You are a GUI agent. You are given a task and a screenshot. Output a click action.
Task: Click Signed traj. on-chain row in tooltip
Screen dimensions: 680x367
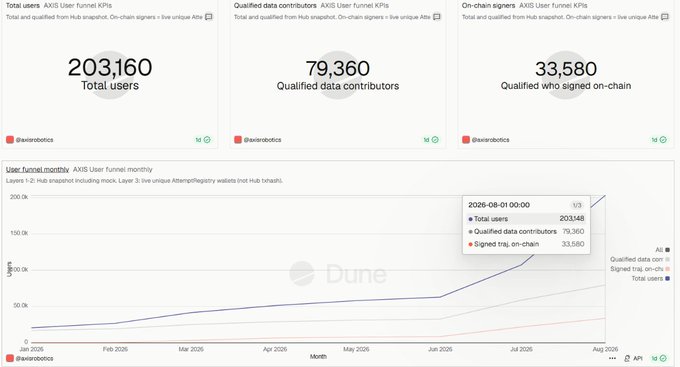tap(526, 244)
